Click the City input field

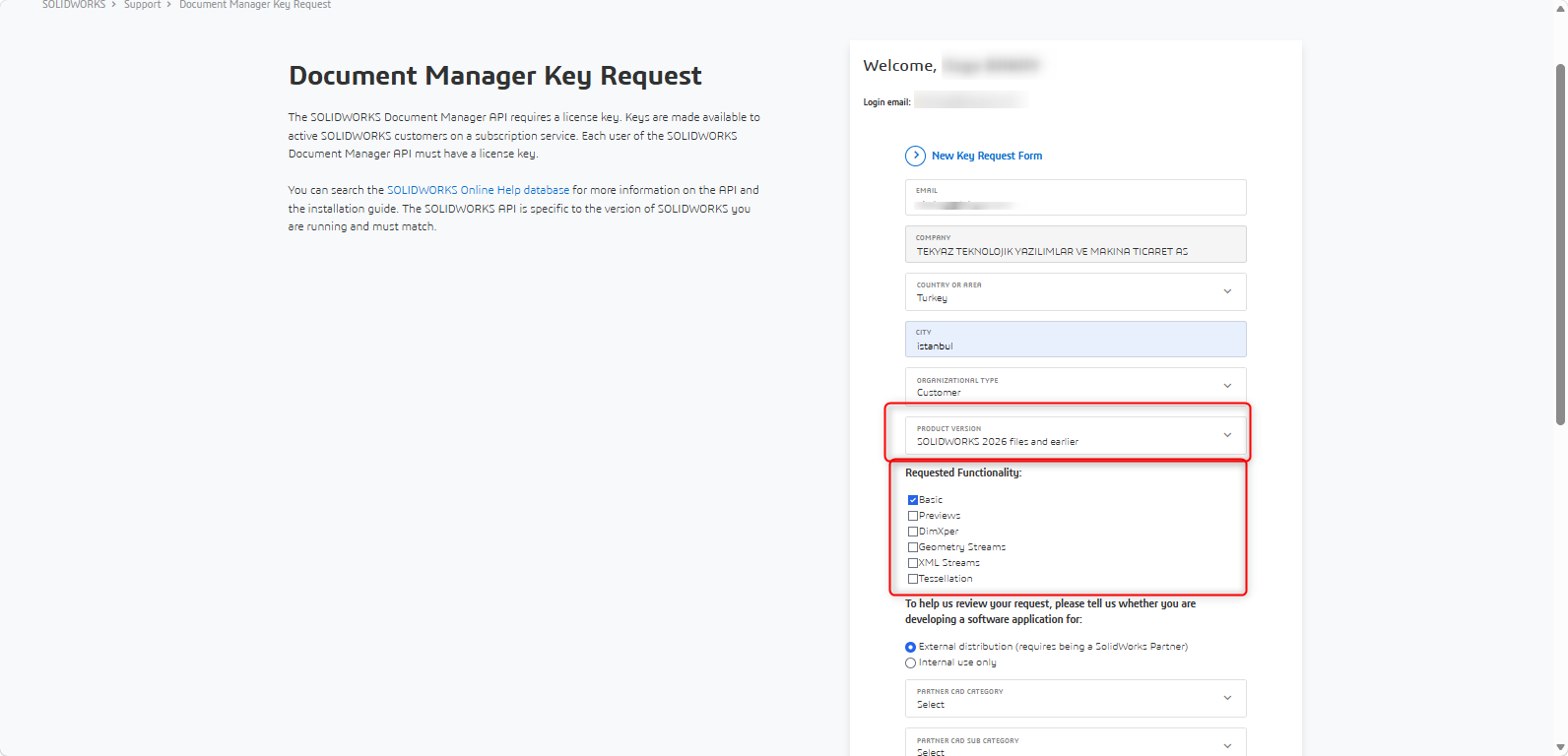tap(1076, 339)
